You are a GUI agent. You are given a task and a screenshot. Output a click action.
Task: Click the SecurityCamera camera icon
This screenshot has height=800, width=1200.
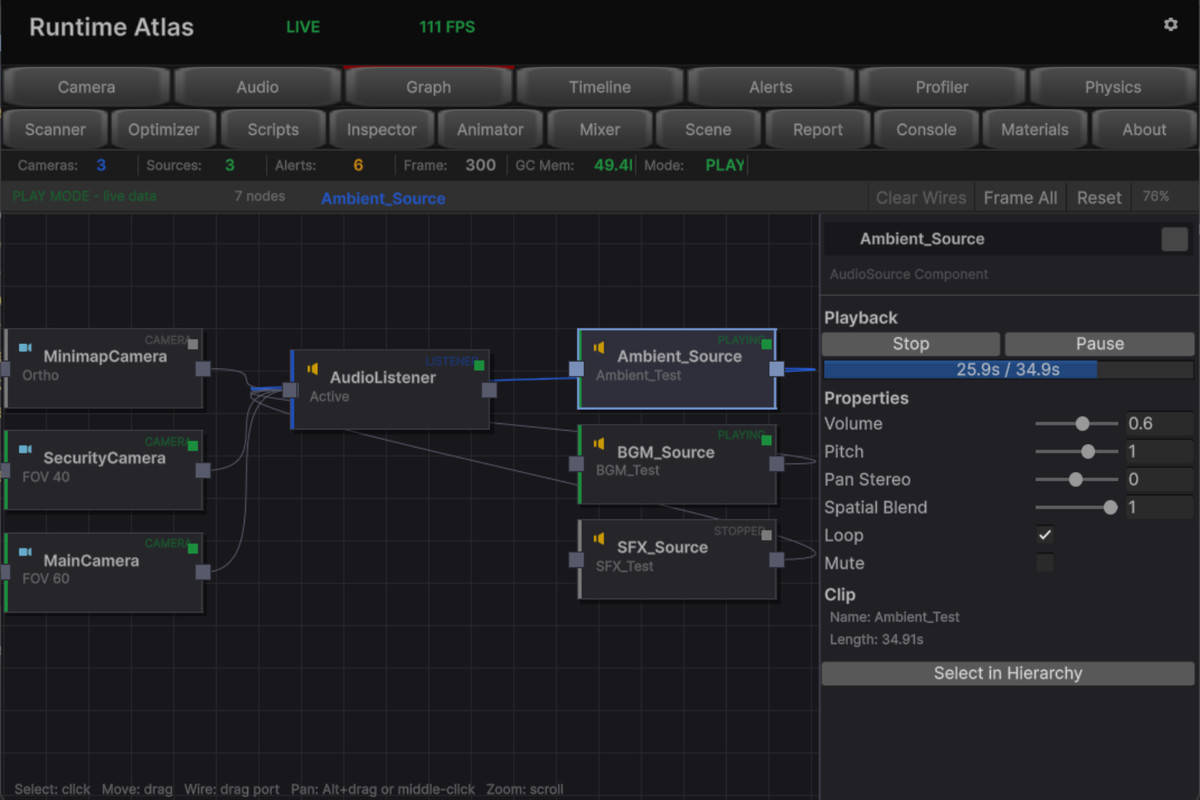coord(25,449)
